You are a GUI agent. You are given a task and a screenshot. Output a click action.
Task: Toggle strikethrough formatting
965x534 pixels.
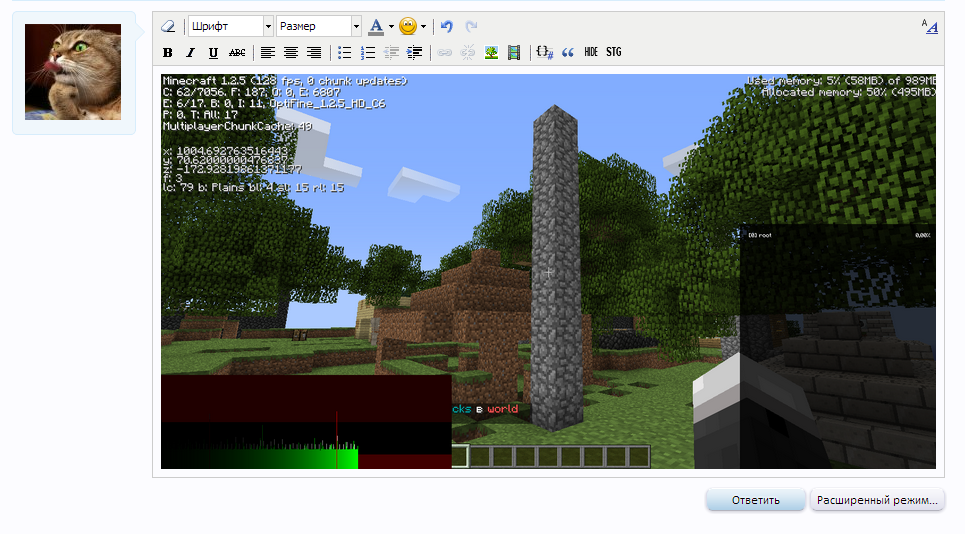click(237, 53)
